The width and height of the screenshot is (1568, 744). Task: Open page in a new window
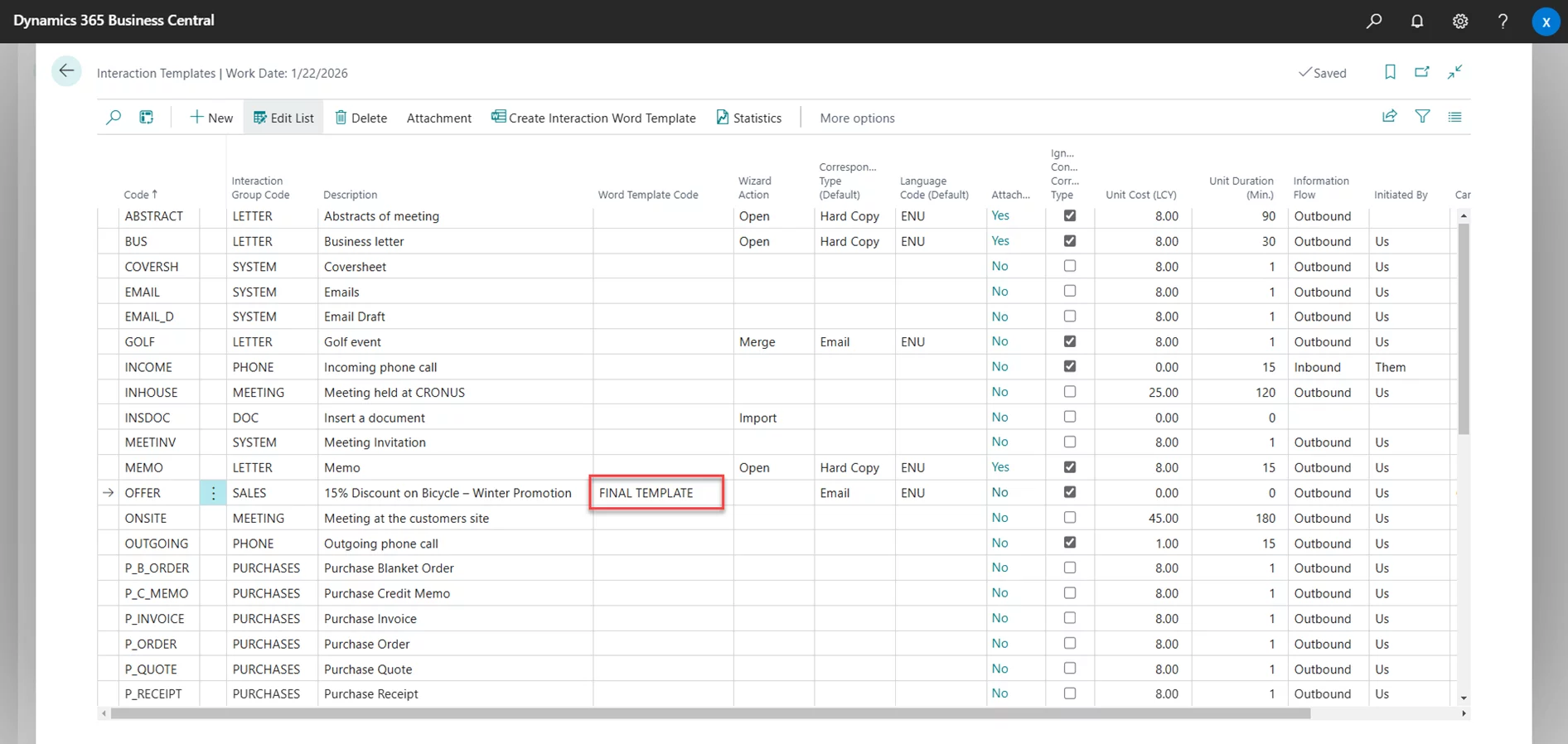tap(1422, 72)
